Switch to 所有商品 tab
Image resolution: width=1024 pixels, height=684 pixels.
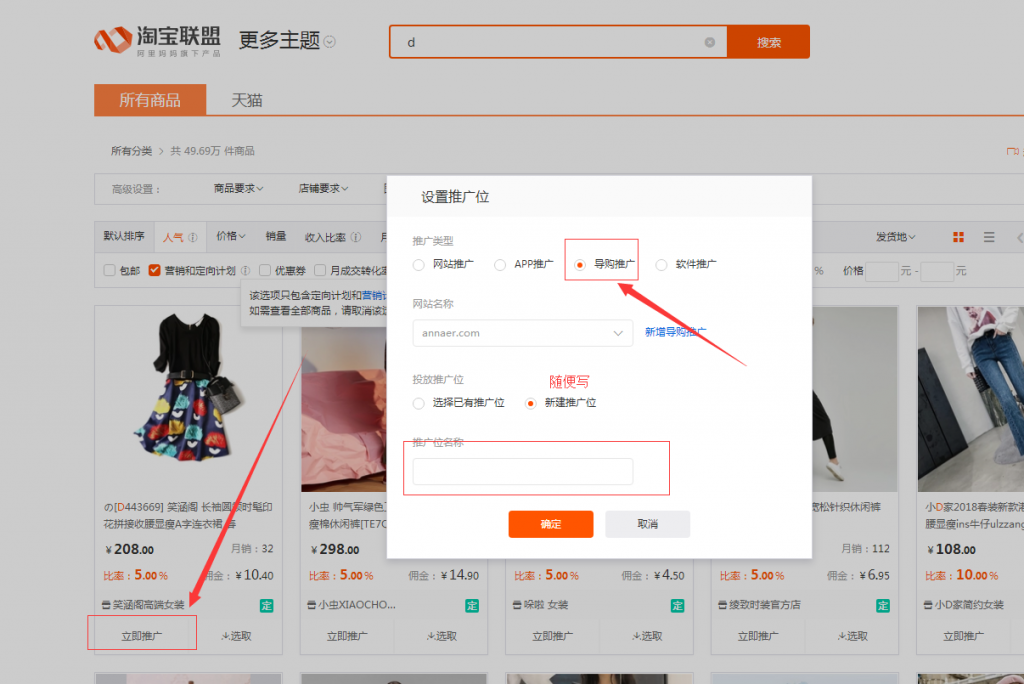[x=150, y=100]
